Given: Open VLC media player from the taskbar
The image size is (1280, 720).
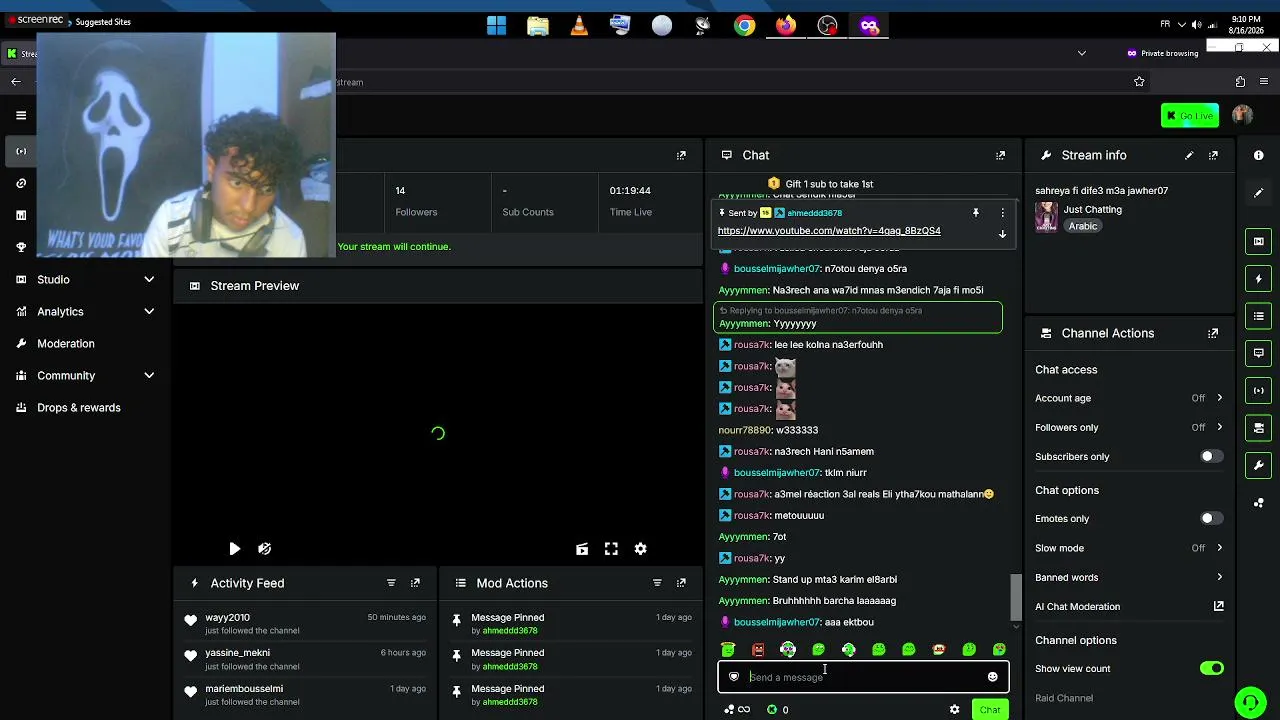Looking at the screenshot, I should click(579, 26).
